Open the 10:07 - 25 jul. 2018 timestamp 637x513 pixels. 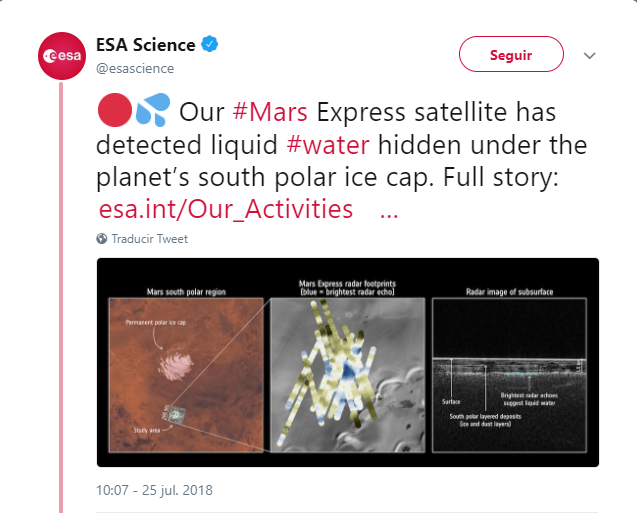[155, 491]
